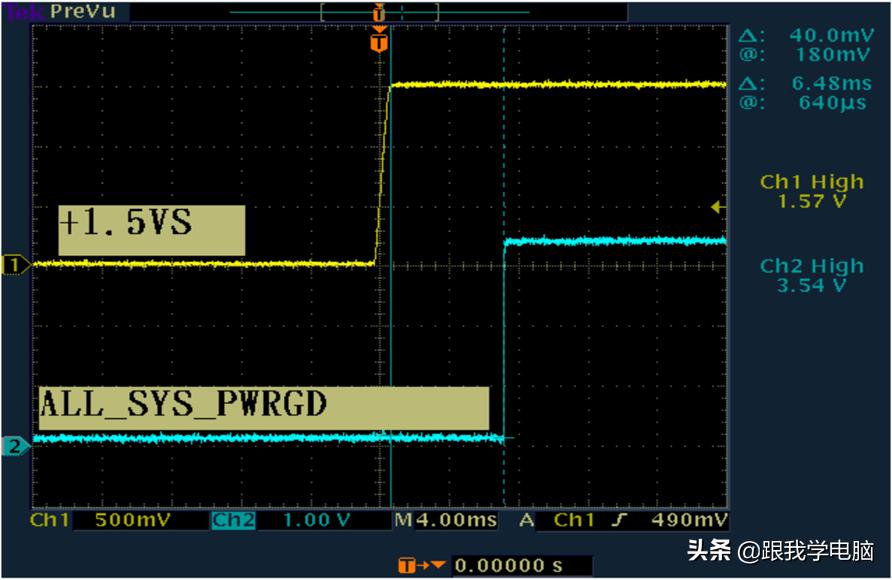Select the Ch1 500mV scale readout
This screenshot has height=580, width=892.
(98, 521)
